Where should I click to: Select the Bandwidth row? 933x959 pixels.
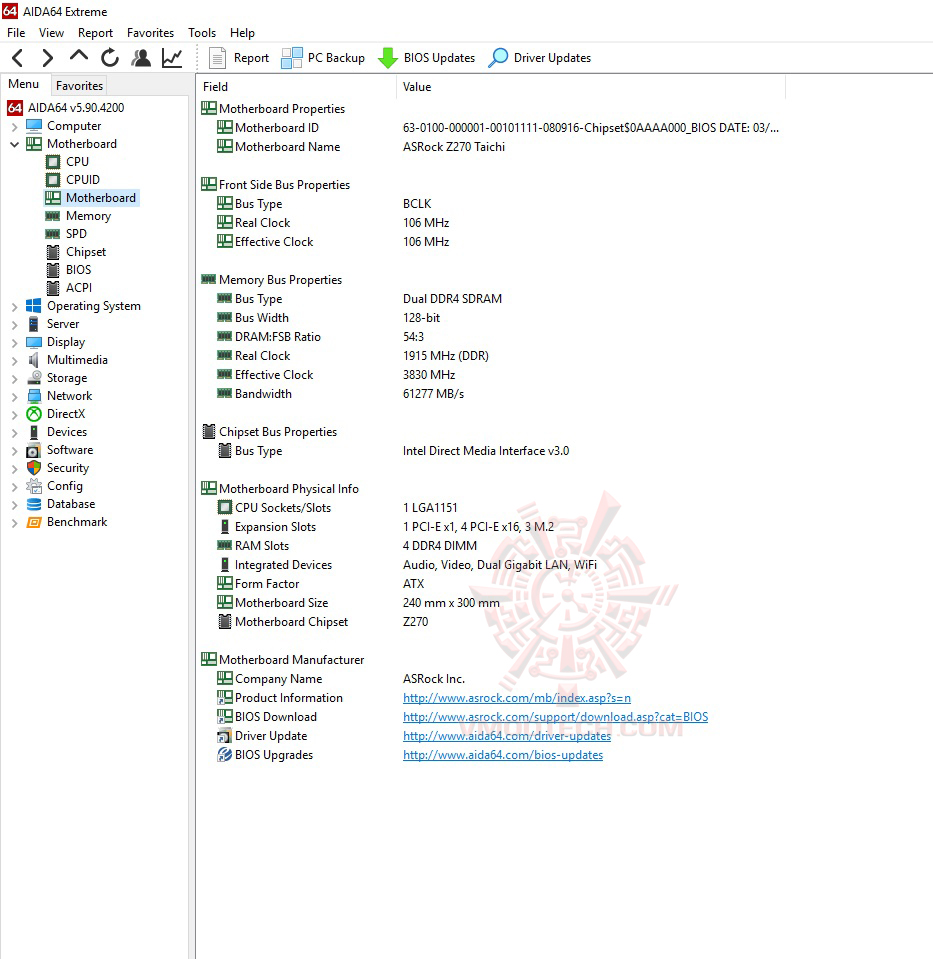(x=491, y=394)
